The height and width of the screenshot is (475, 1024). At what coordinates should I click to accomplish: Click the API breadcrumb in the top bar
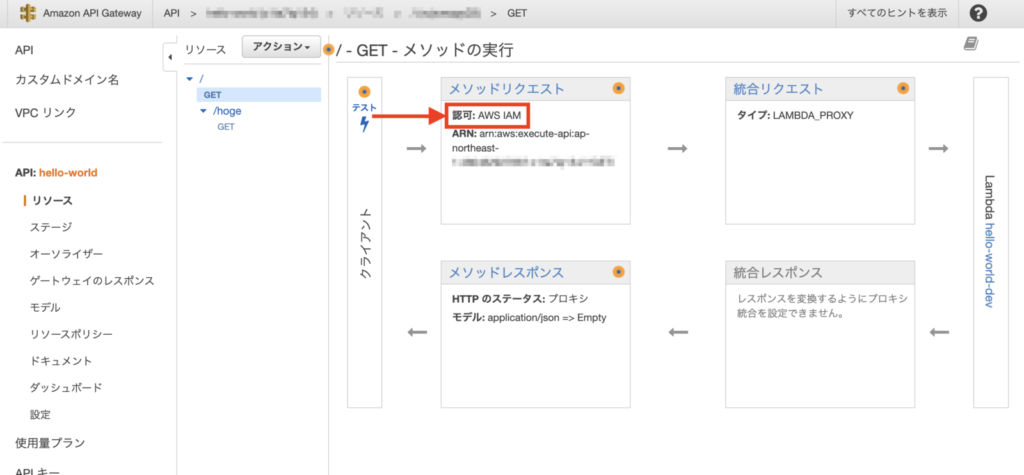click(172, 13)
